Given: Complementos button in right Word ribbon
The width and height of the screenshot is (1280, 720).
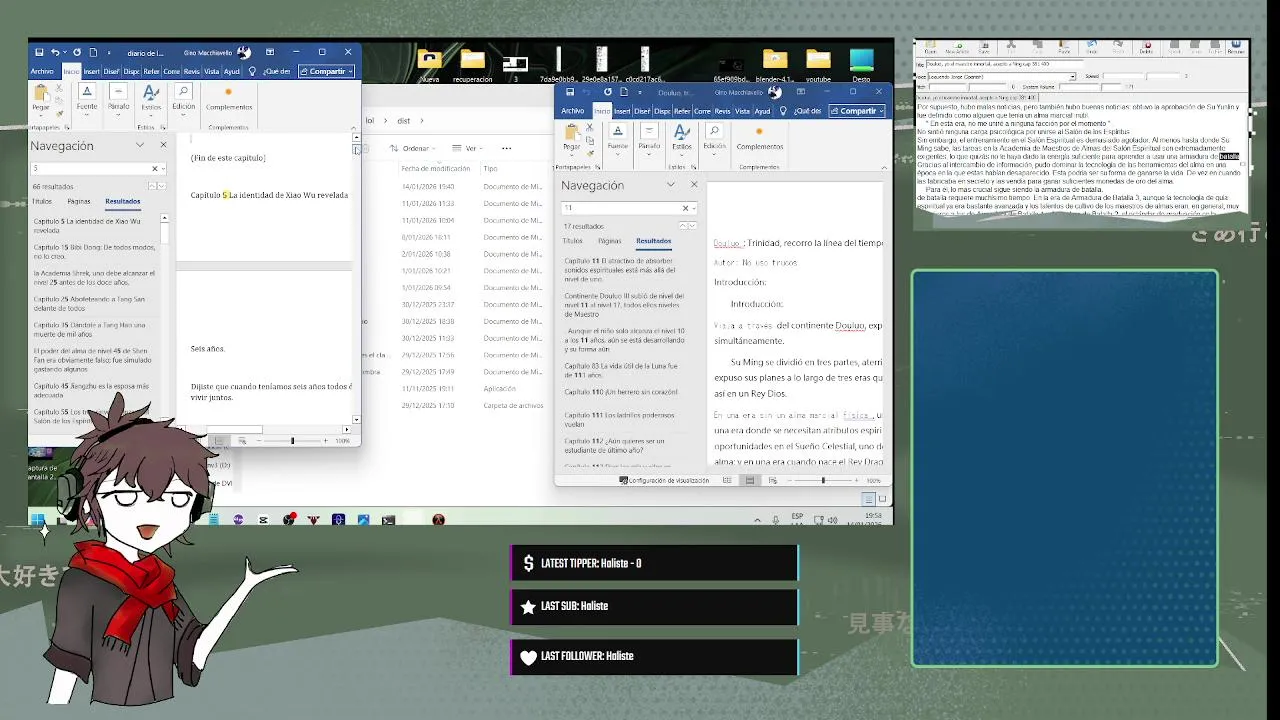Looking at the screenshot, I should click(x=760, y=138).
